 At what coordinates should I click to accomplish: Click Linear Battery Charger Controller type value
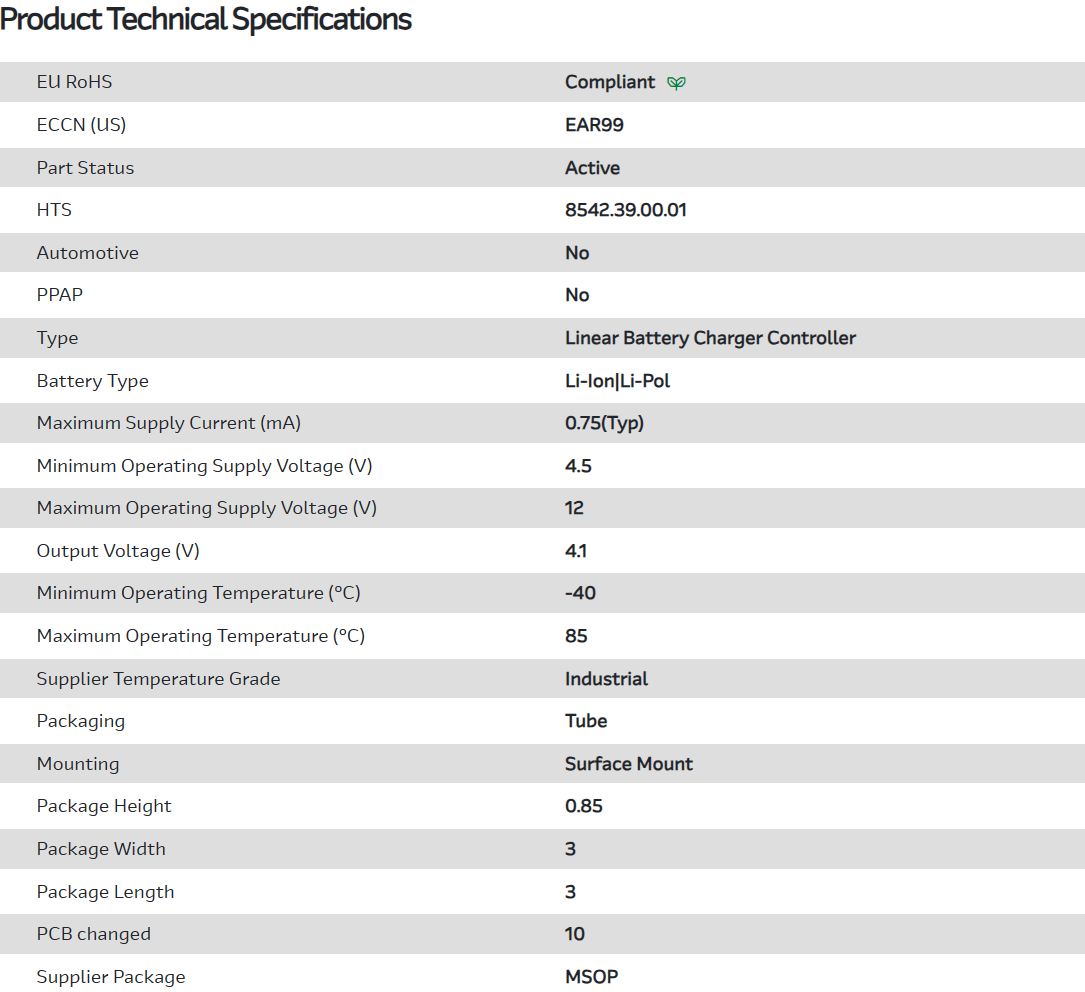(710, 338)
